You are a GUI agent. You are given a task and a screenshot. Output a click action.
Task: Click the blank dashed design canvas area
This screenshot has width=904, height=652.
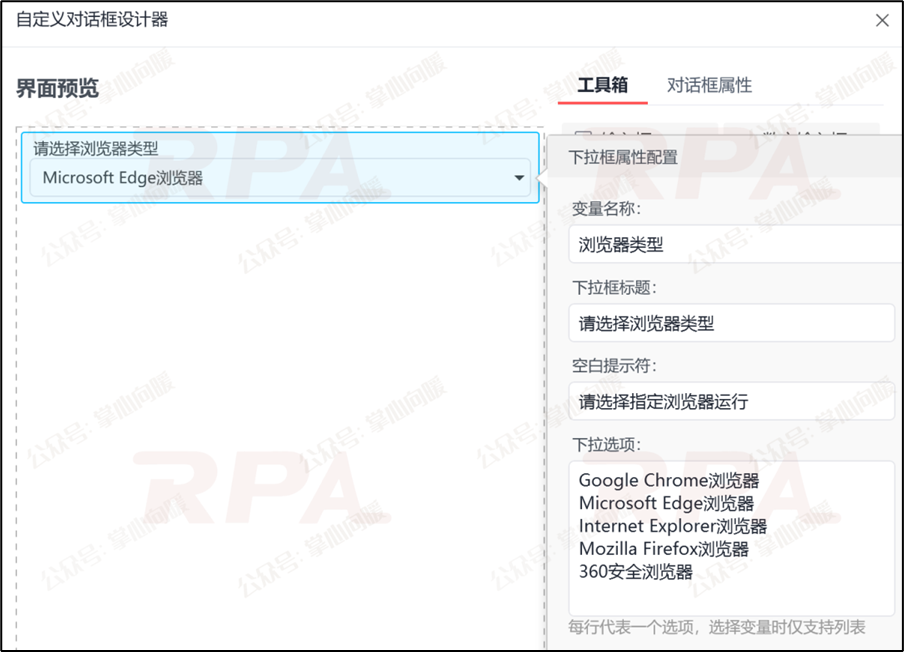[280, 427]
